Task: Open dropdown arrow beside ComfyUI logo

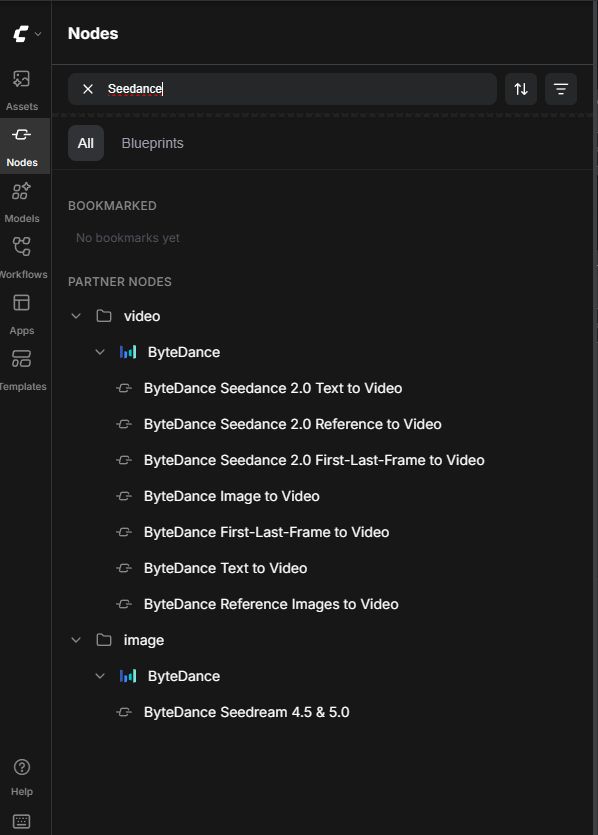Action: click(38, 34)
